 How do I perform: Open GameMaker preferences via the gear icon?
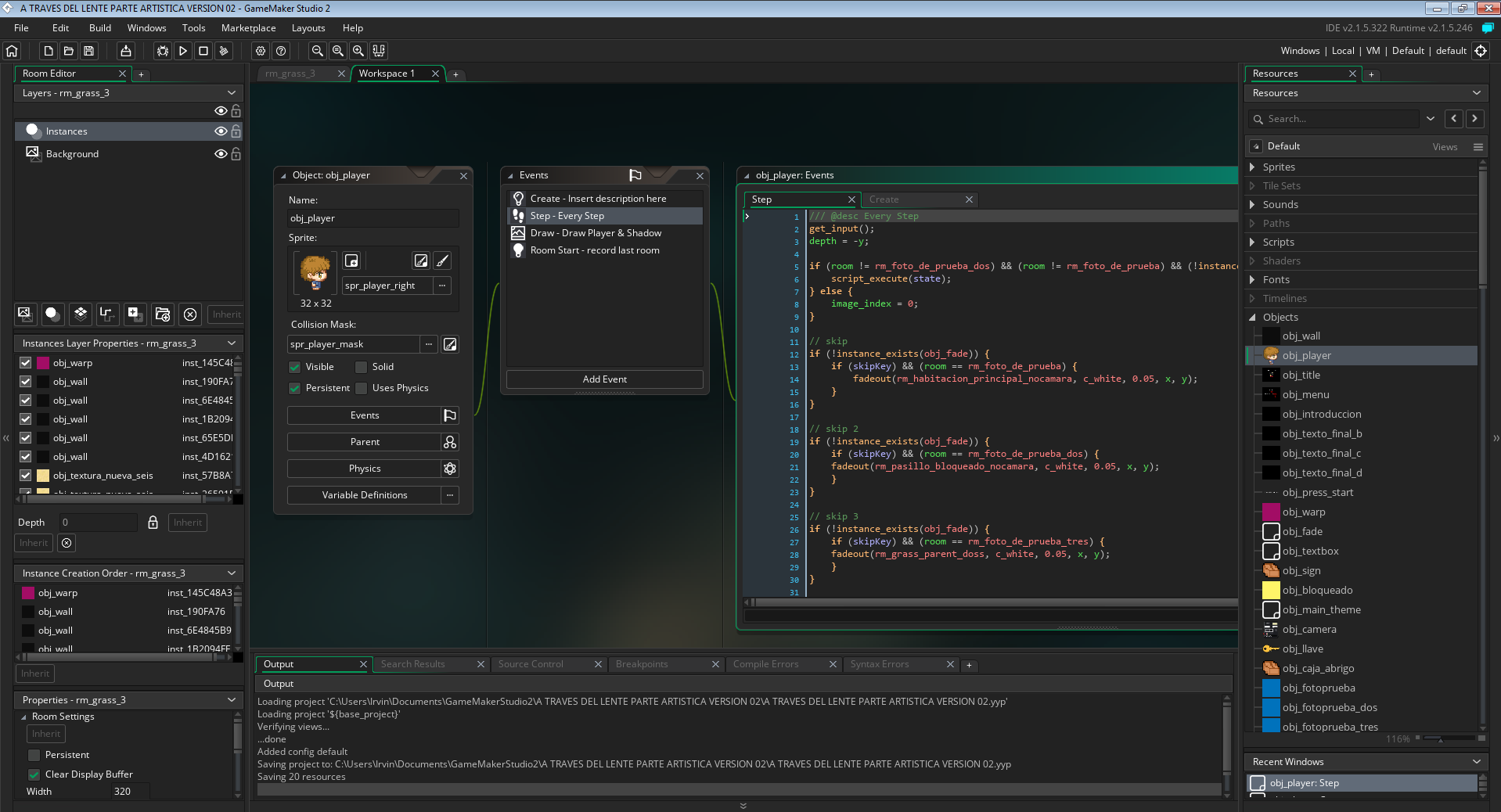point(261,51)
